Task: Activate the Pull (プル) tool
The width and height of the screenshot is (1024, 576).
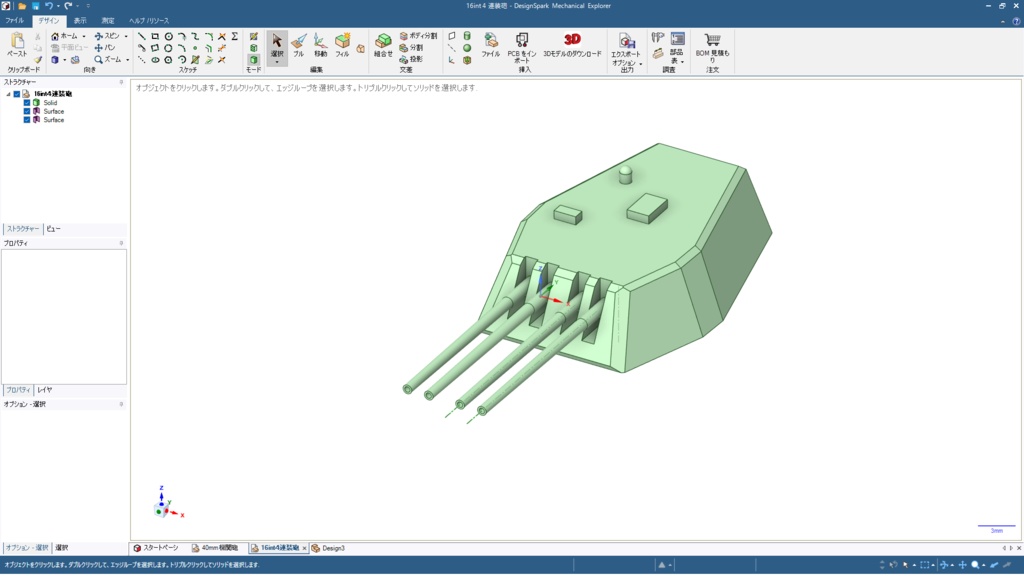Action: point(298,45)
